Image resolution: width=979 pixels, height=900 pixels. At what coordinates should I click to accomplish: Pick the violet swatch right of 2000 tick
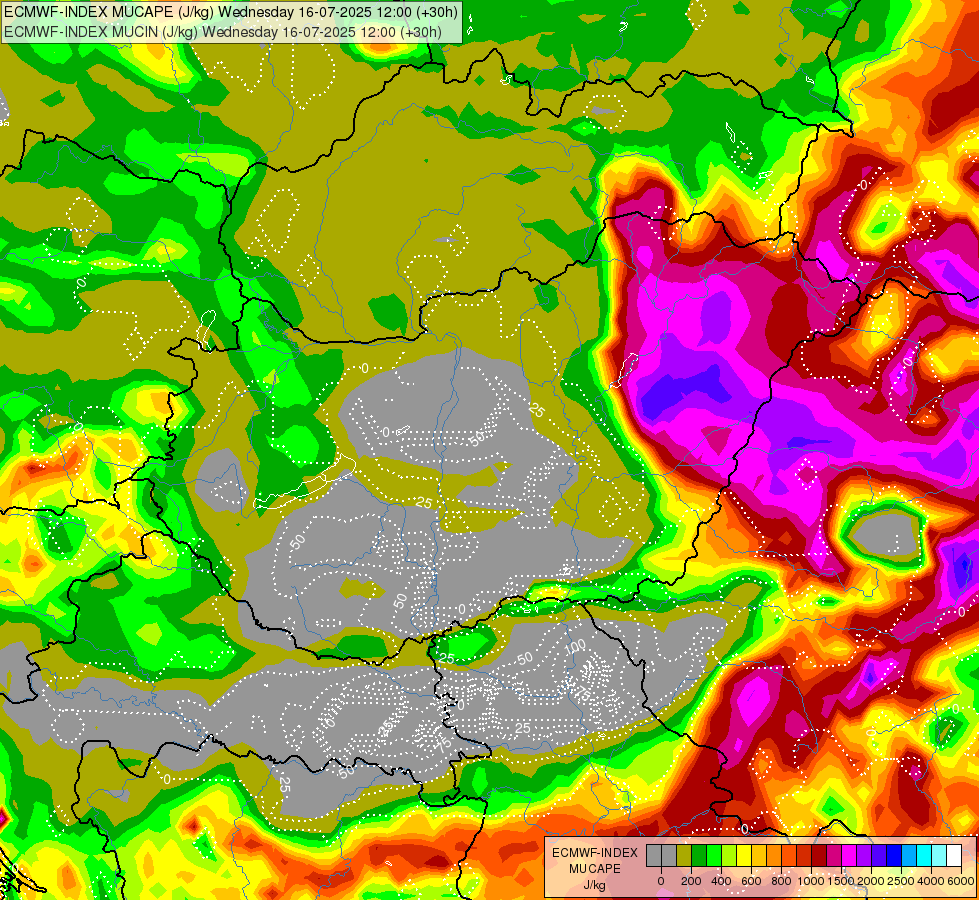(880, 855)
